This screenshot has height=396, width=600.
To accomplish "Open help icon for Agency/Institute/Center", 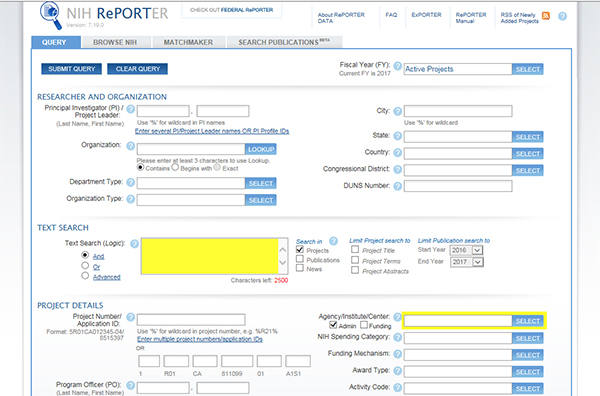I will click(398, 317).
